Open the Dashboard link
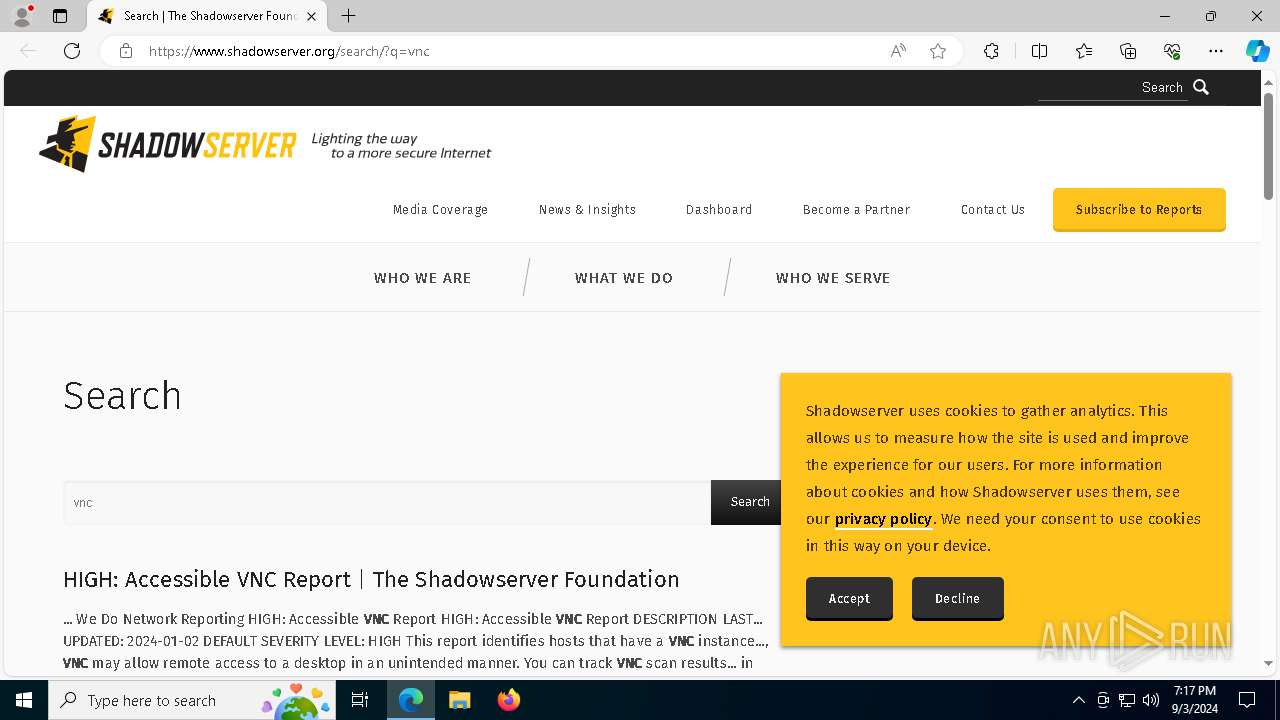The width and height of the screenshot is (1280, 720). tap(719, 210)
